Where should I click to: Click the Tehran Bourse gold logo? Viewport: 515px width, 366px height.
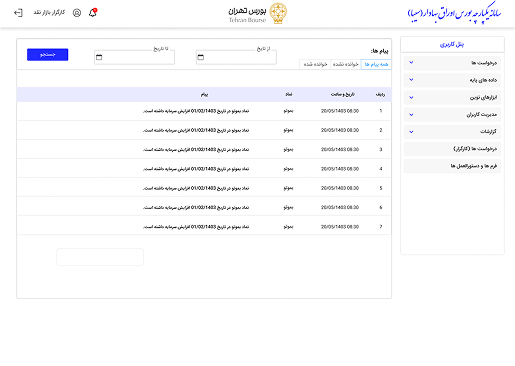[278, 13]
